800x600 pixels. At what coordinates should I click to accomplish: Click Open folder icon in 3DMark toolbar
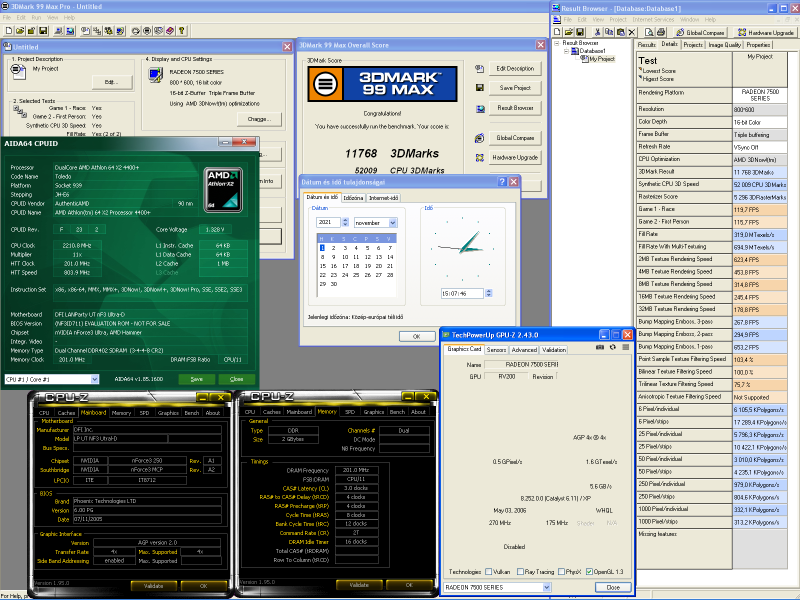pyautogui.click(x=20, y=31)
